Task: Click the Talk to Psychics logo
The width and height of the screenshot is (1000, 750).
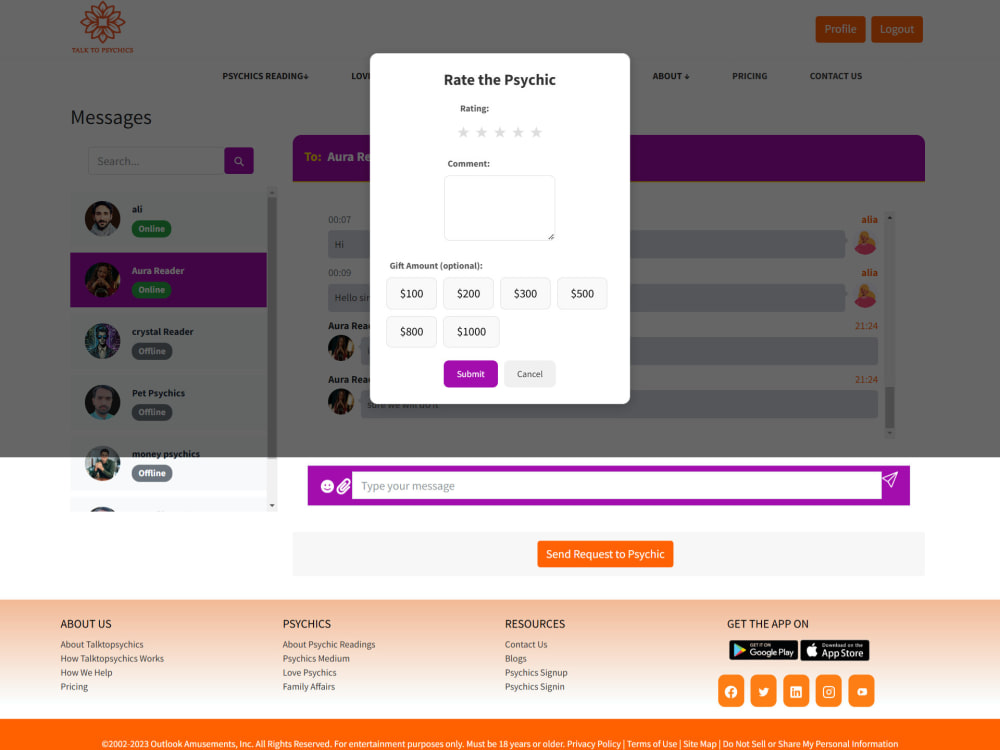Action: (x=102, y=27)
